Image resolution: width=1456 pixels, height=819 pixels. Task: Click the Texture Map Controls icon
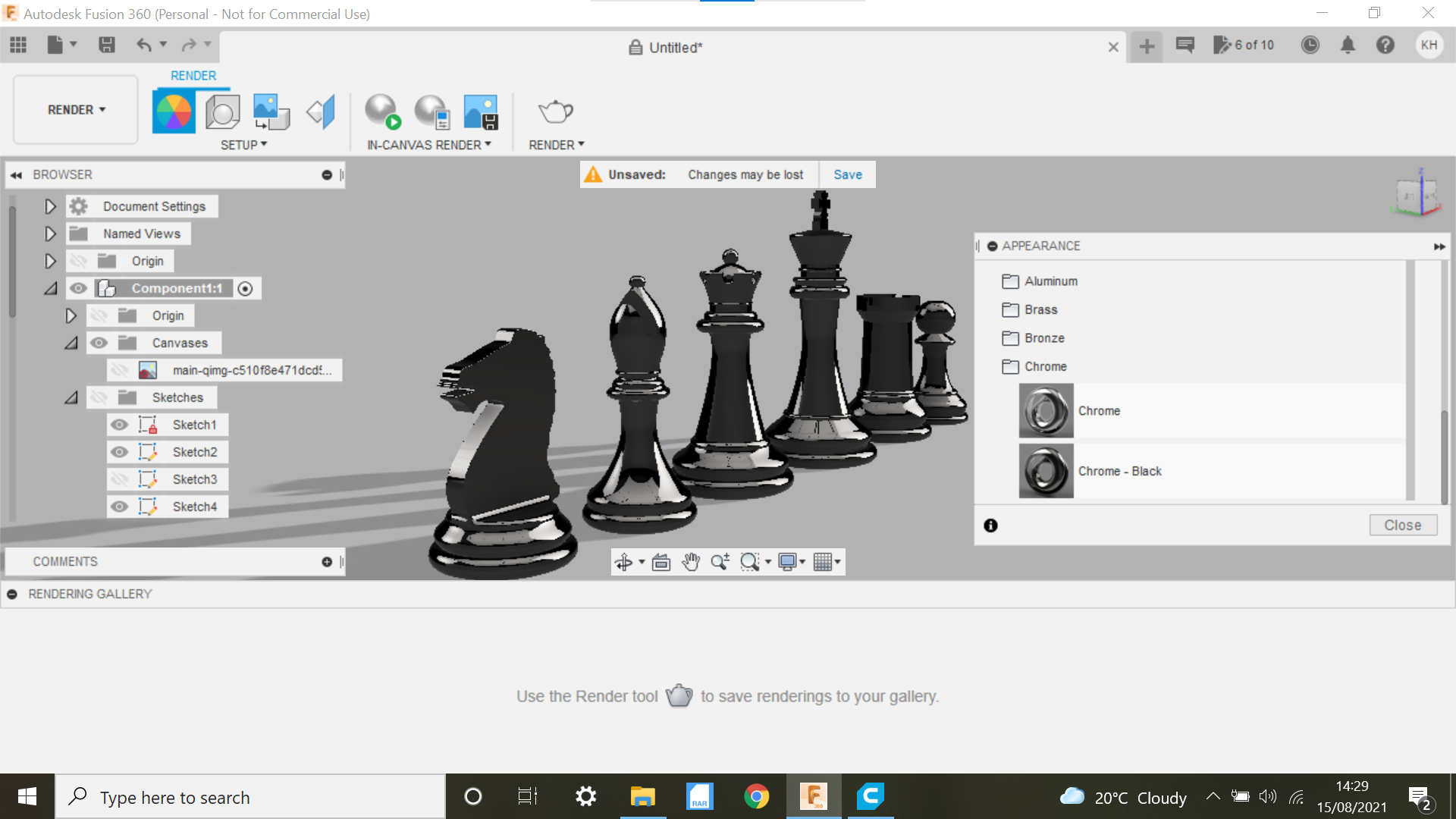(271, 111)
